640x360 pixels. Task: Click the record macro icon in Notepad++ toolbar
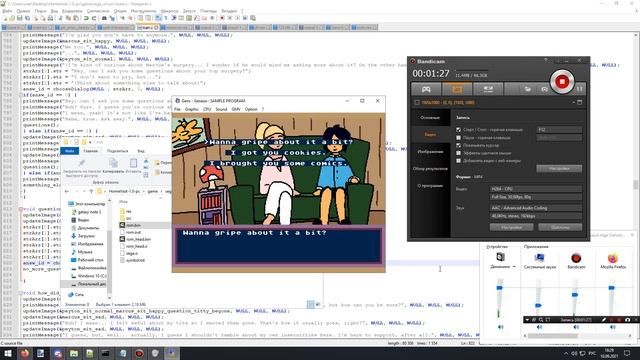[x=222, y=18]
